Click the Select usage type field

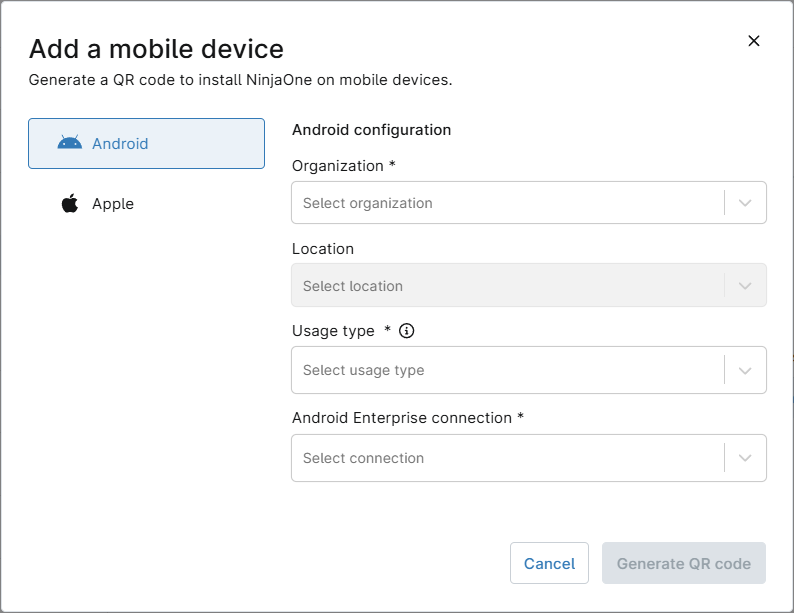pos(506,370)
